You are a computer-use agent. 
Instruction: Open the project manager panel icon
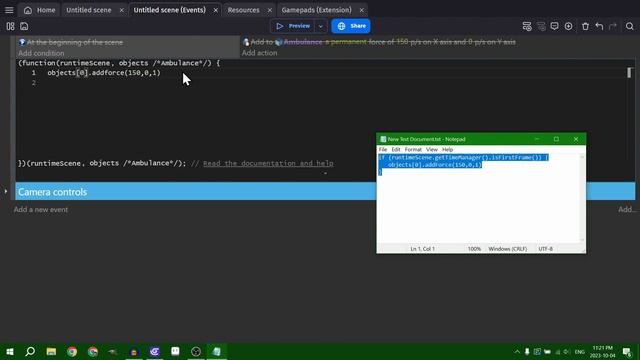tap(10, 26)
